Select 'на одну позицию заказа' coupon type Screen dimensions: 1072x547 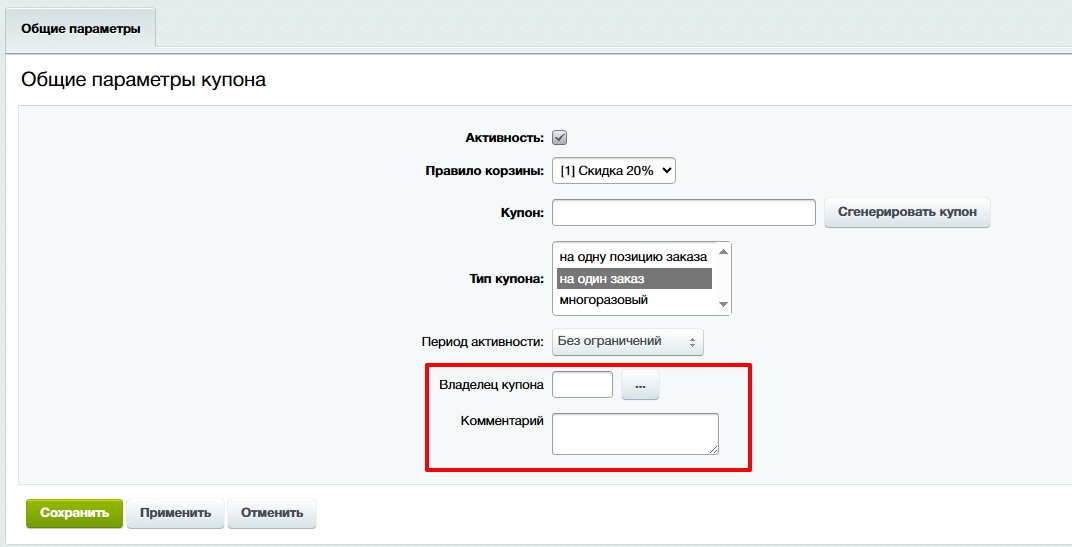(633, 257)
